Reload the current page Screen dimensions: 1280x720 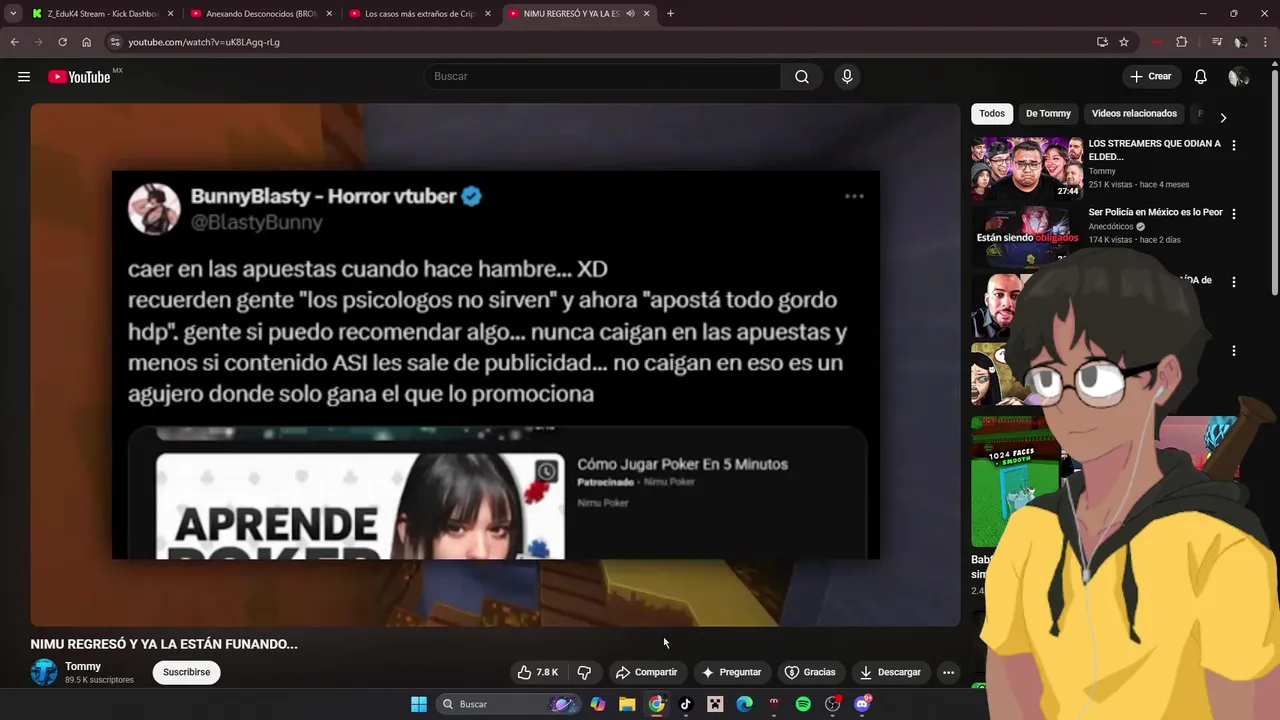[x=62, y=42]
